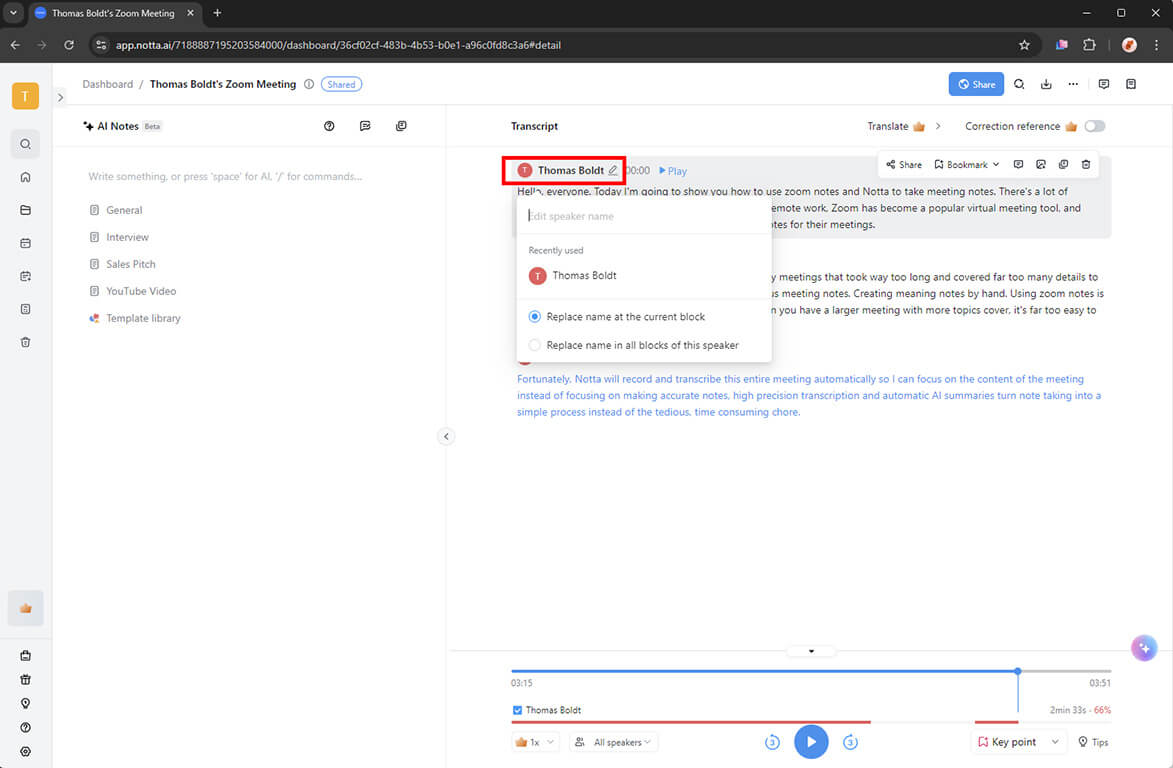Click the image icon in block toolbar

coord(1041,165)
